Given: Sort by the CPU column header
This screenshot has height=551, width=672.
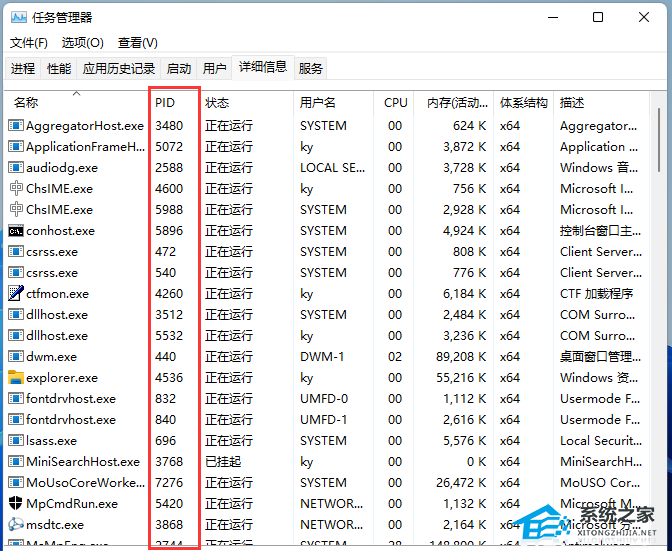Looking at the screenshot, I should point(395,102).
